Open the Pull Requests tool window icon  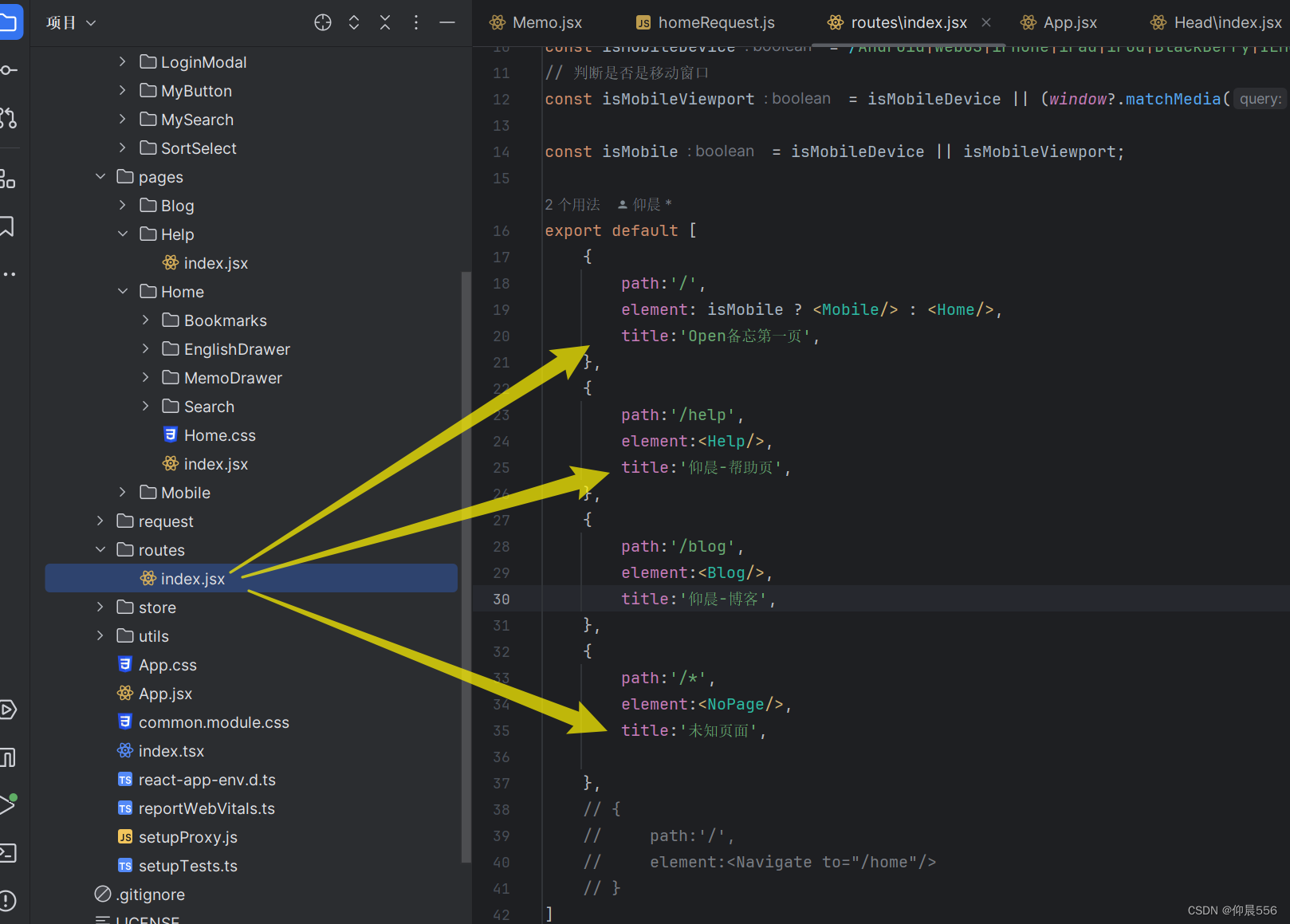[8, 118]
